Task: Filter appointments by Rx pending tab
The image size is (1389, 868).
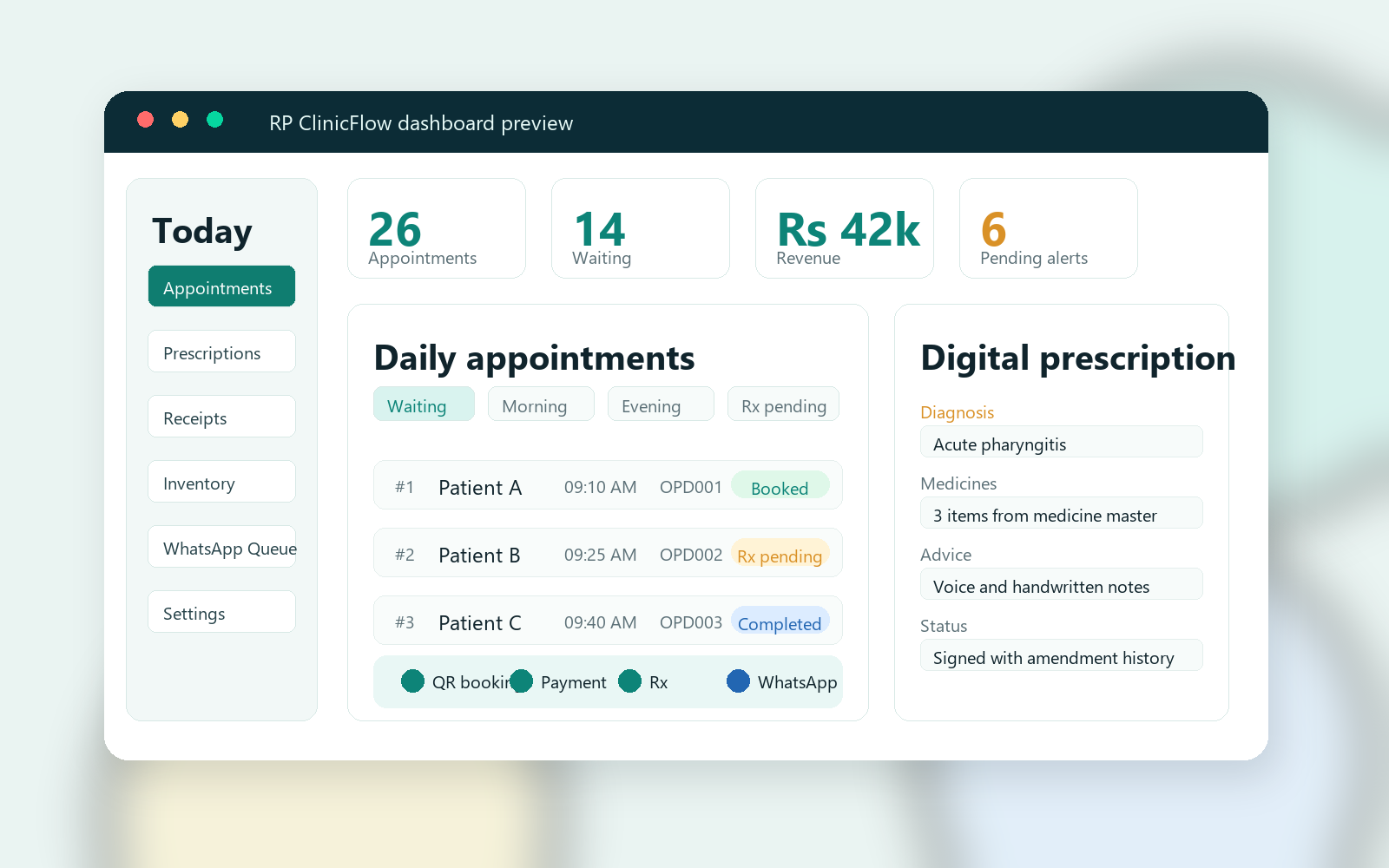Action: [783, 404]
